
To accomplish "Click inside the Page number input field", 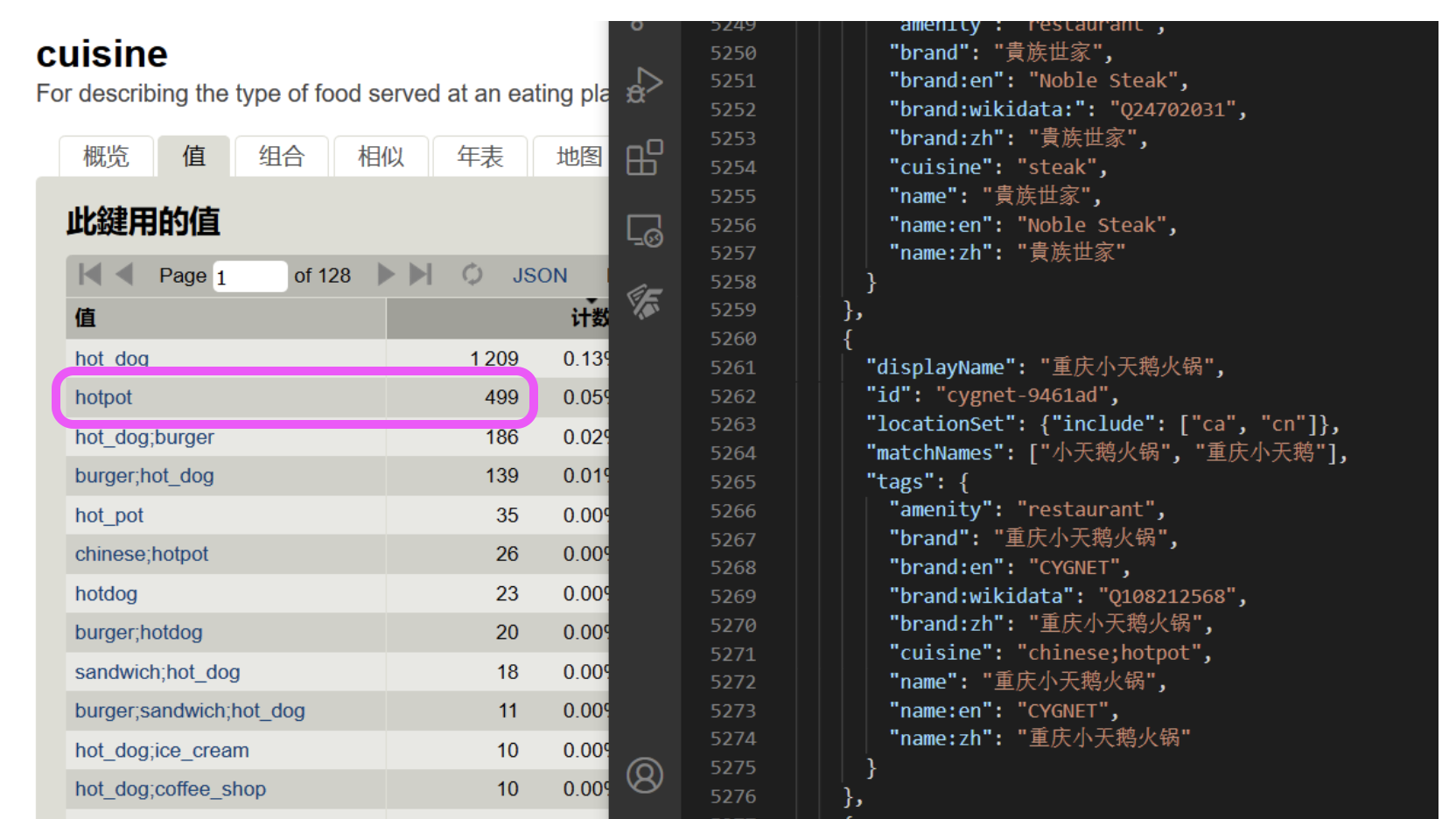I will point(249,276).
